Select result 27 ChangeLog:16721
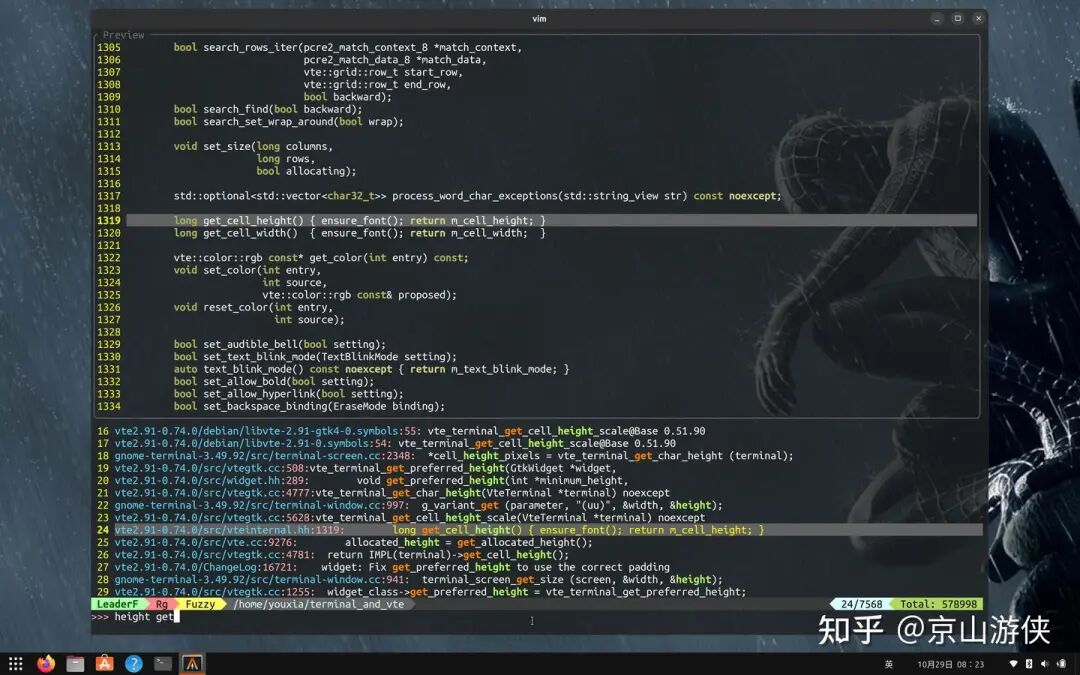This screenshot has width=1080, height=675. (382, 568)
